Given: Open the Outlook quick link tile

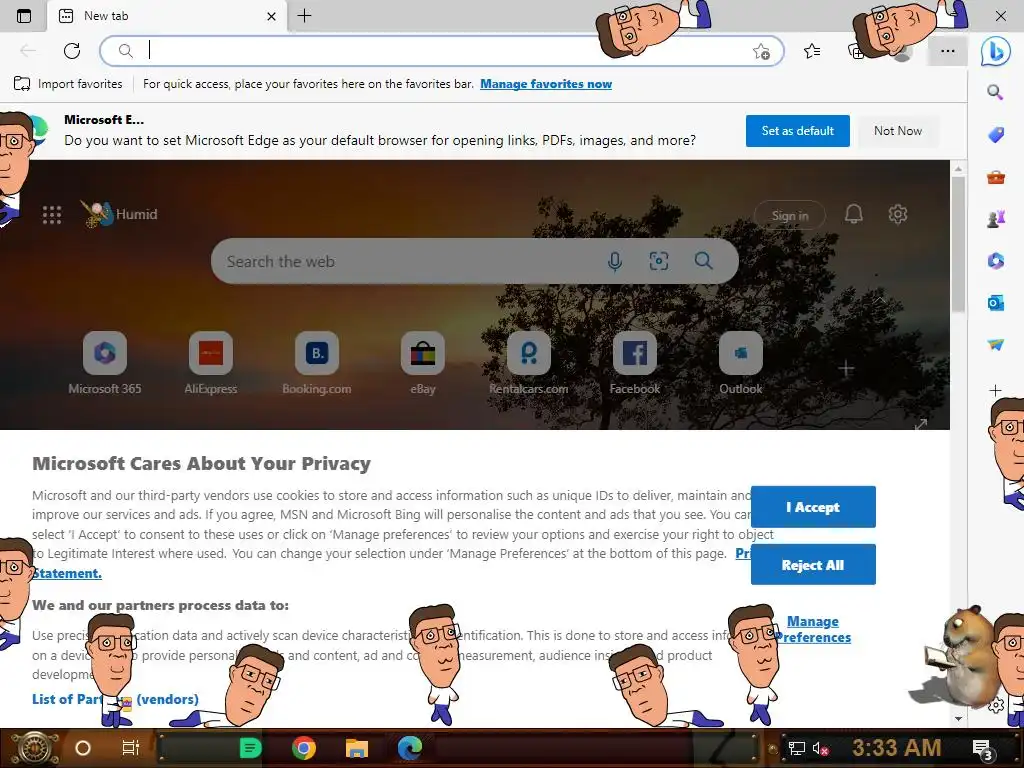Looking at the screenshot, I should pos(741,364).
